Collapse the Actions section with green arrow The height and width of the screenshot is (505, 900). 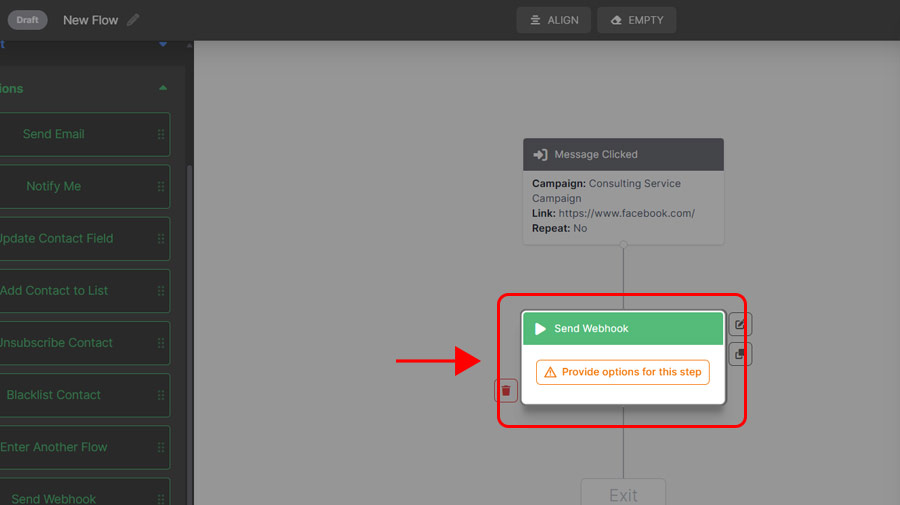[163, 88]
